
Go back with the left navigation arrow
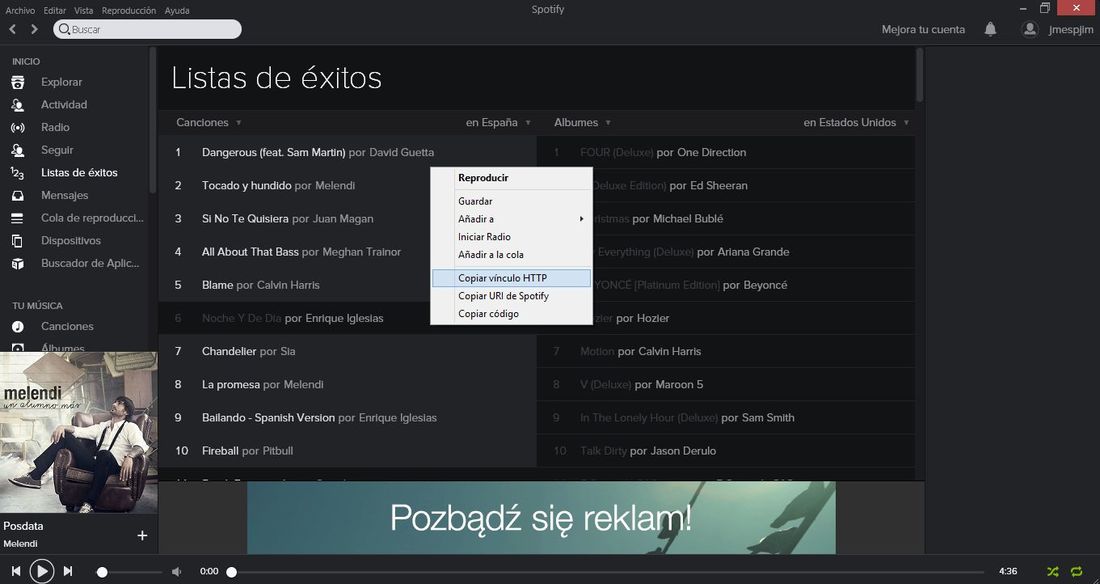[13, 29]
